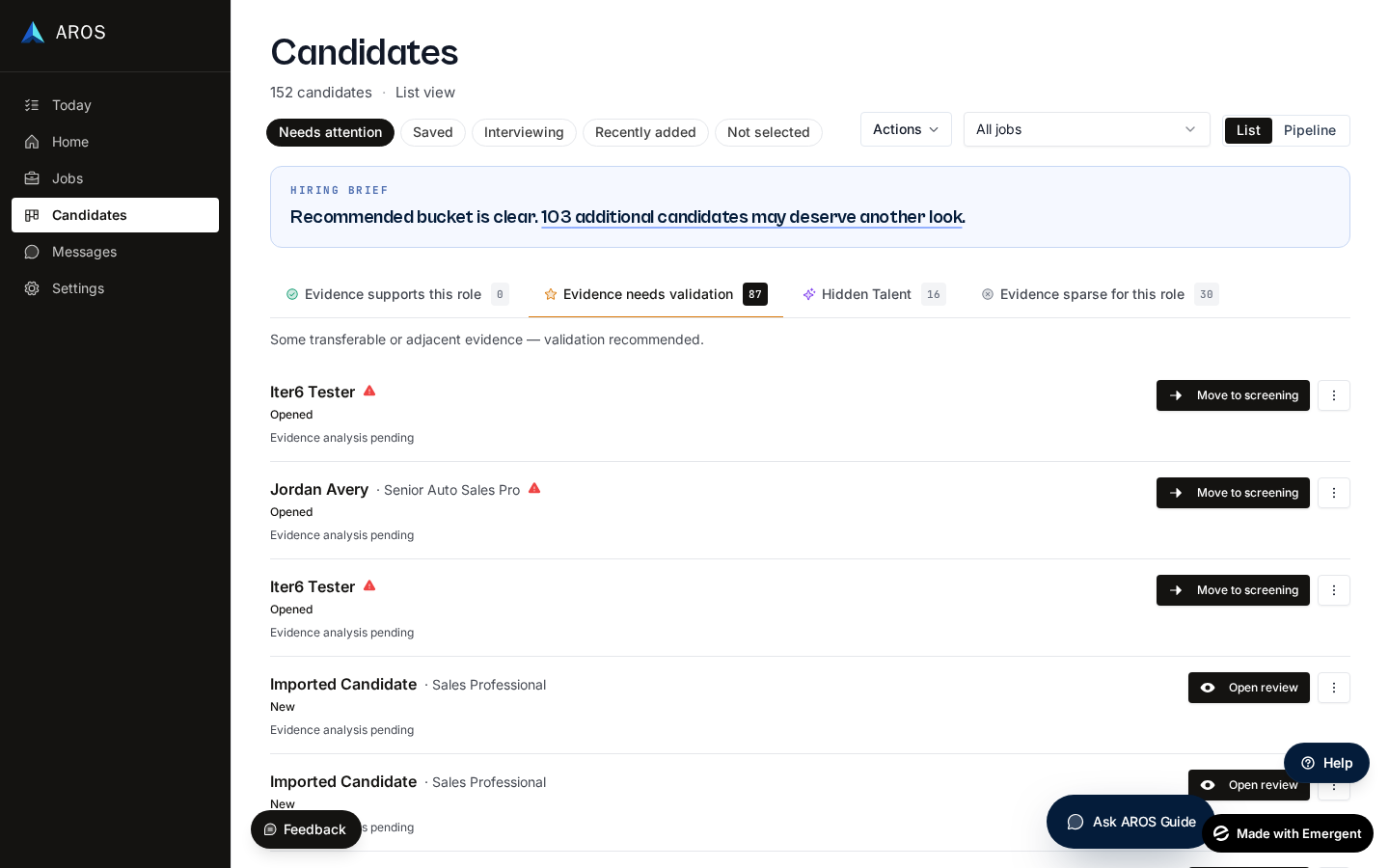The width and height of the screenshot is (1389, 868).
Task: Follow the 103 additional candidates link
Action: [753, 217]
